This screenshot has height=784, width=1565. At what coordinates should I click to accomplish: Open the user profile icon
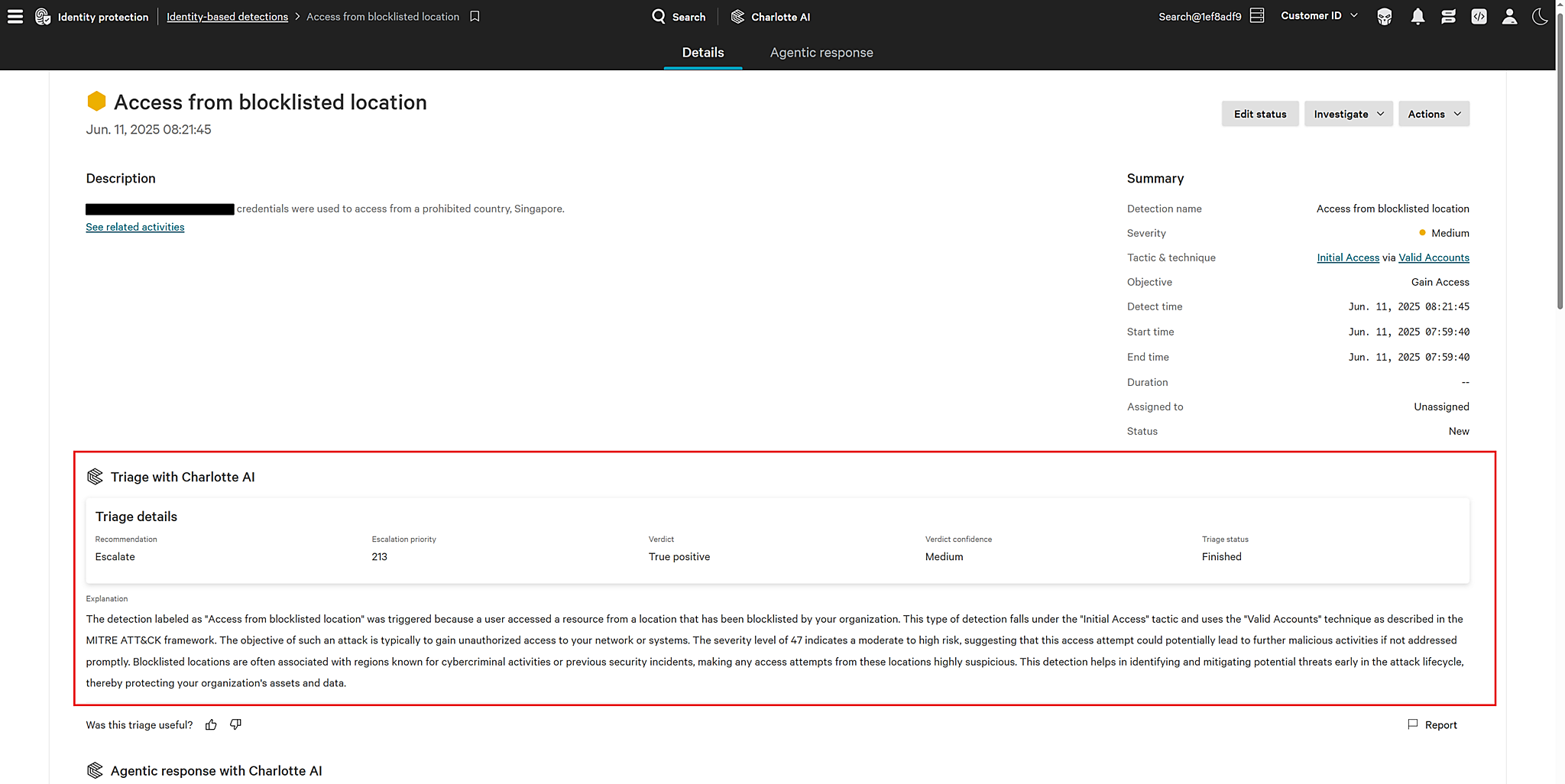[x=1508, y=16]
